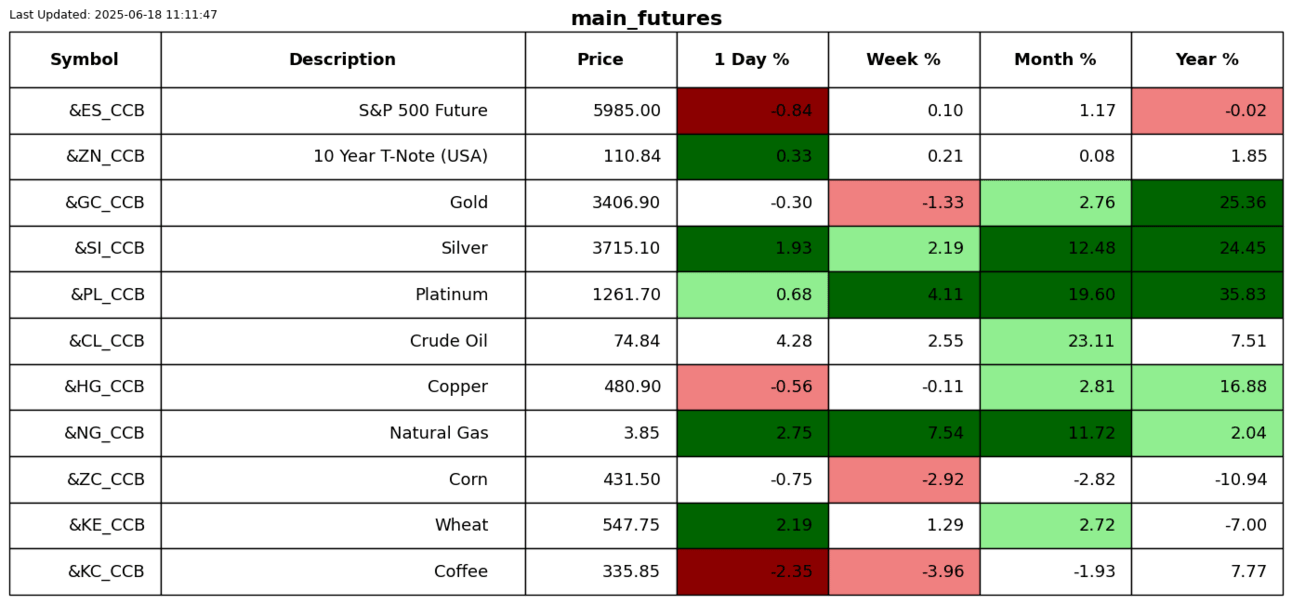This screenshot has height=604, width=1292.
Task: Click Natural Gas Week % value 7.54
Action: [903, 433]
